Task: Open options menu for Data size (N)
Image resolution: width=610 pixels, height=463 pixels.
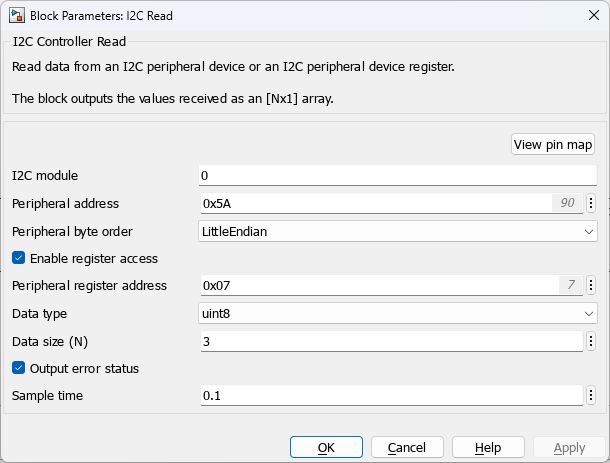Action: [x=590, y=341]
